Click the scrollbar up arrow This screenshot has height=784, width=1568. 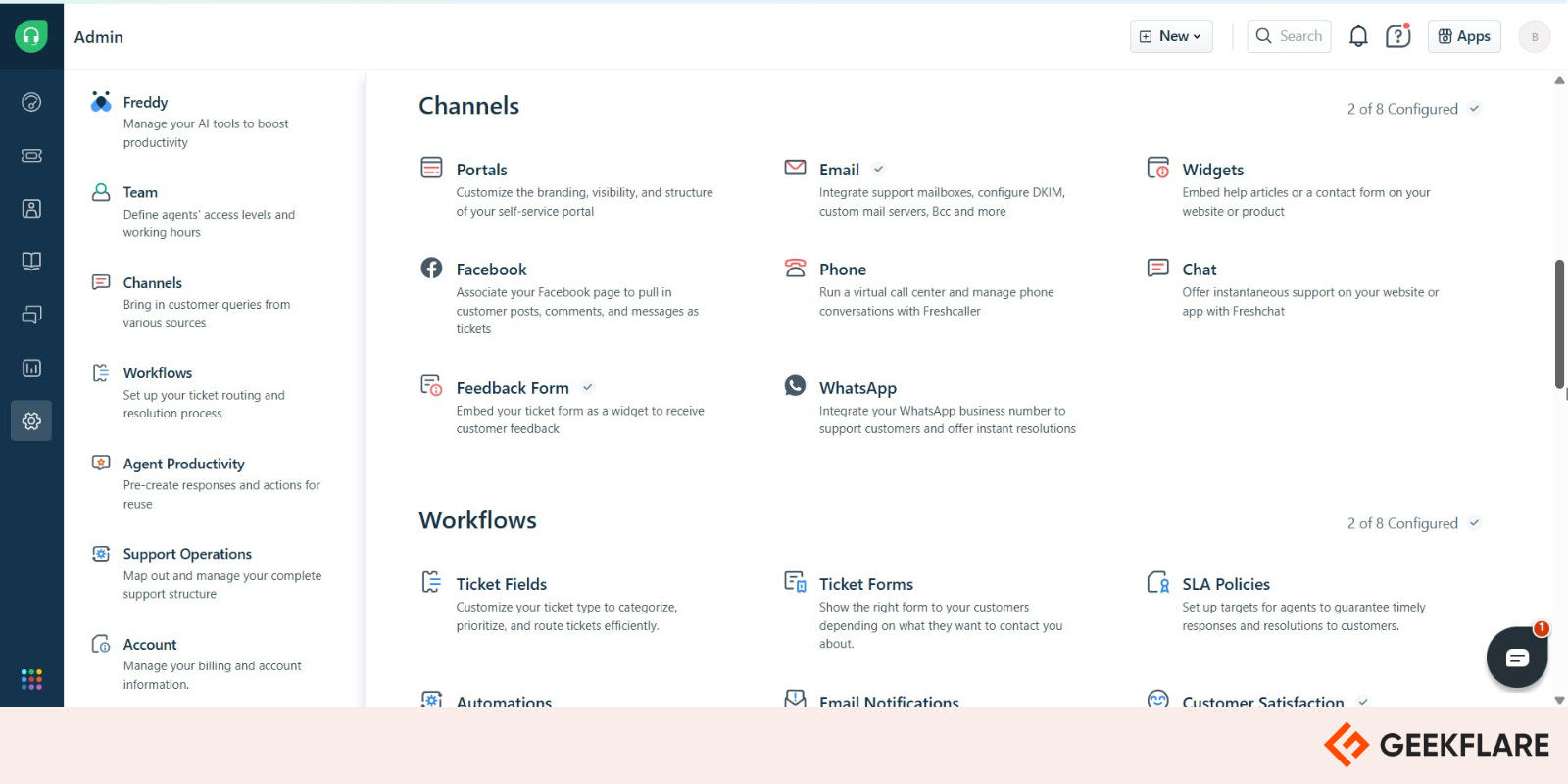coord(1559,80)
